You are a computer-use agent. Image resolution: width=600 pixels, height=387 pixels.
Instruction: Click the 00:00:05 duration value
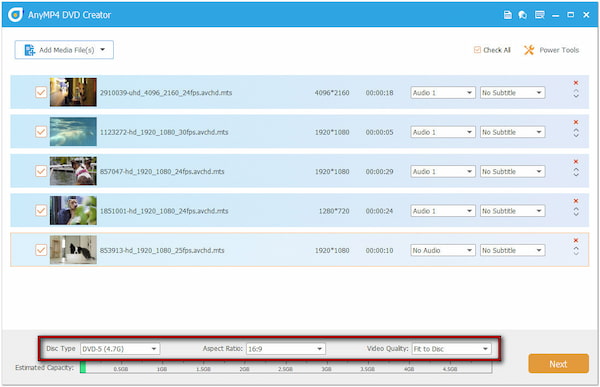tap(379, 132)
